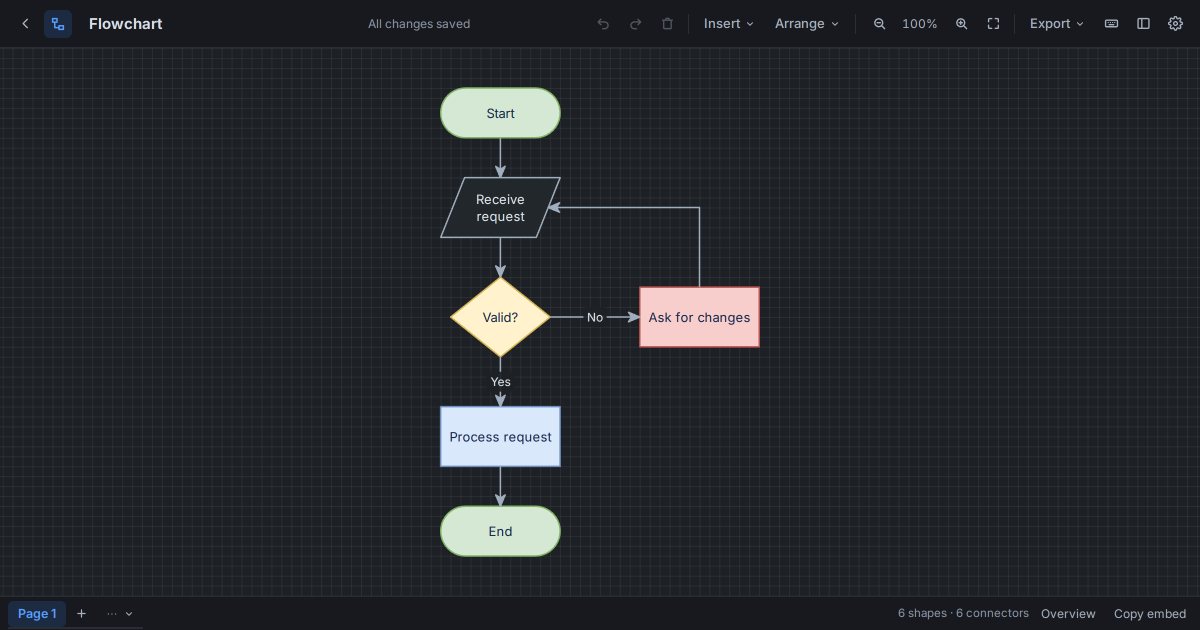Delete selection with the trash icon
This screenshot has height=630, width=1200.
coord(667,24)
